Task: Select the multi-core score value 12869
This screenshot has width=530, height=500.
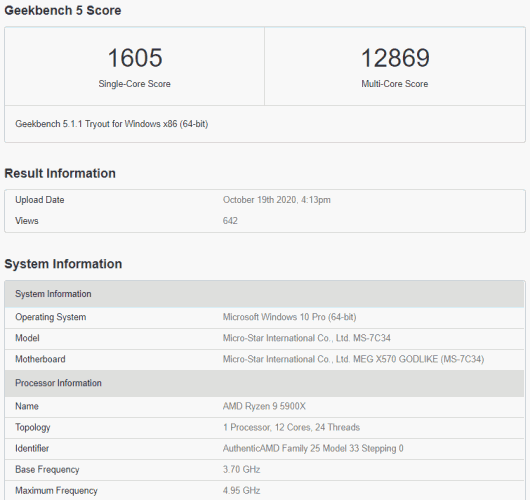Action: click(x=395, y=57)
